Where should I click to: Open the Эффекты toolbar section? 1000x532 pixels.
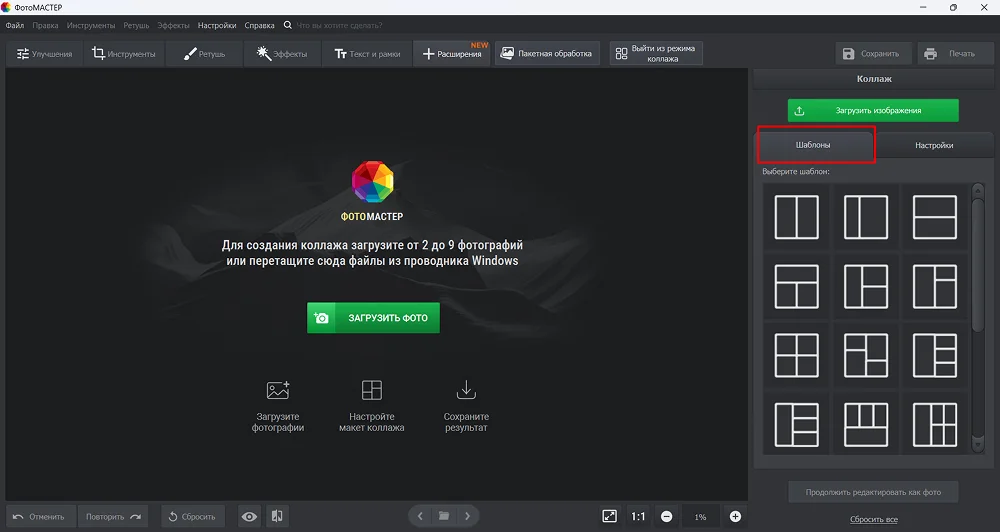281,54
